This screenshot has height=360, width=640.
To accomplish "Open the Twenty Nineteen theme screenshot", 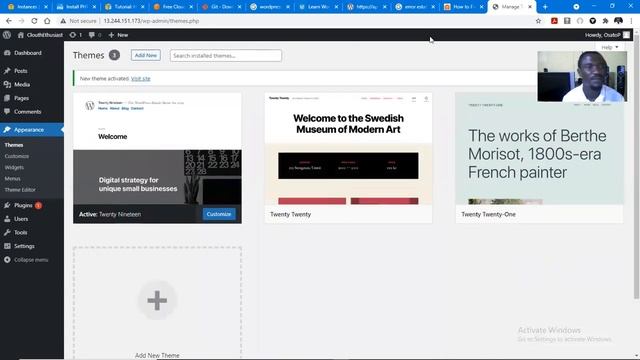I will click(x=157, y=149).
